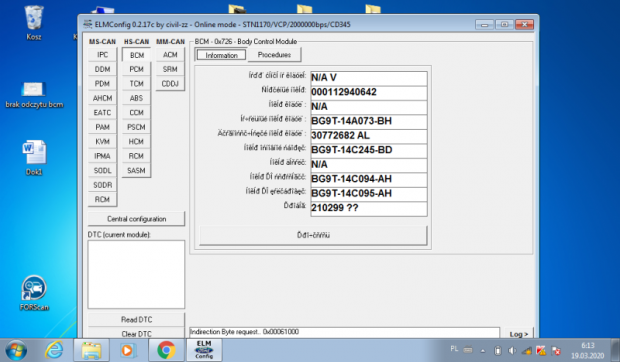Select the SODR module button
The height and width of the screenshot is (362, 620).
tap(102, 185)
